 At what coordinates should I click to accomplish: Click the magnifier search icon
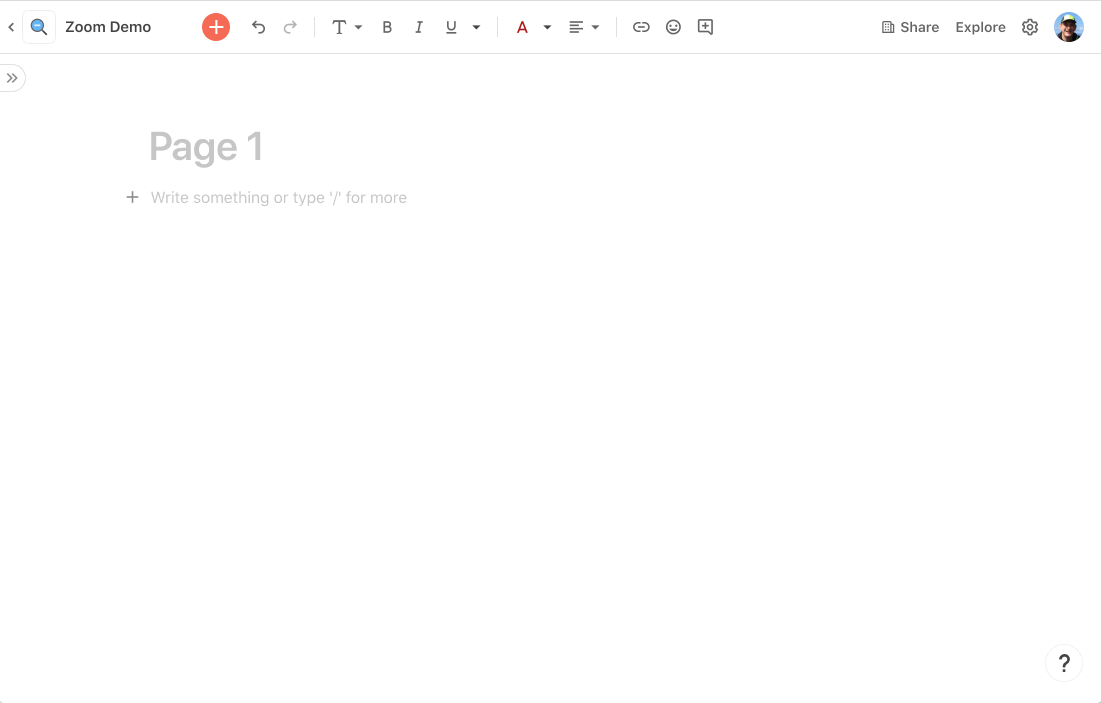tap(38, 27)
